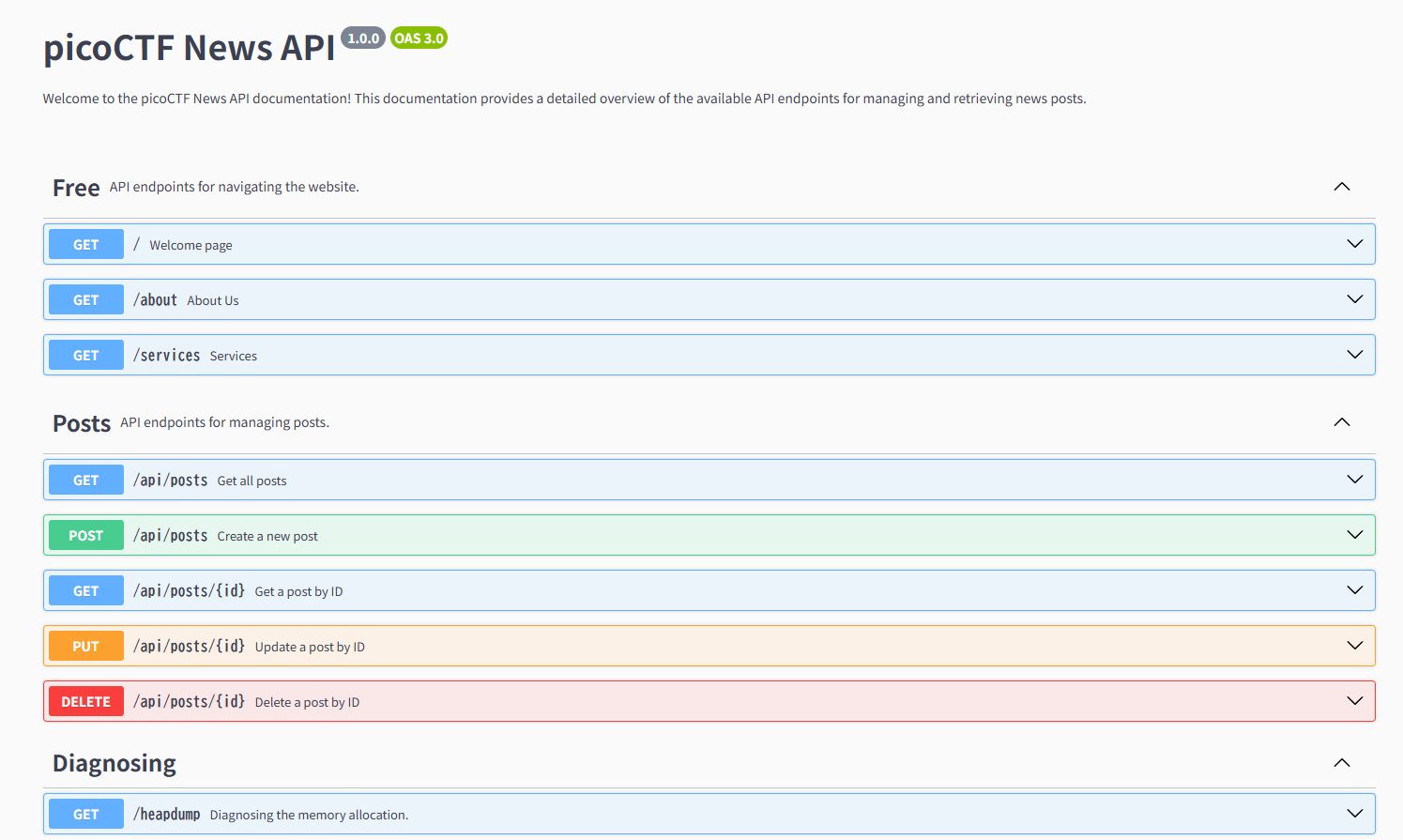Click the 'About Us' description text
This screenshot has width=1403, height=840.
pyautogui.click(x=213, y=300)
